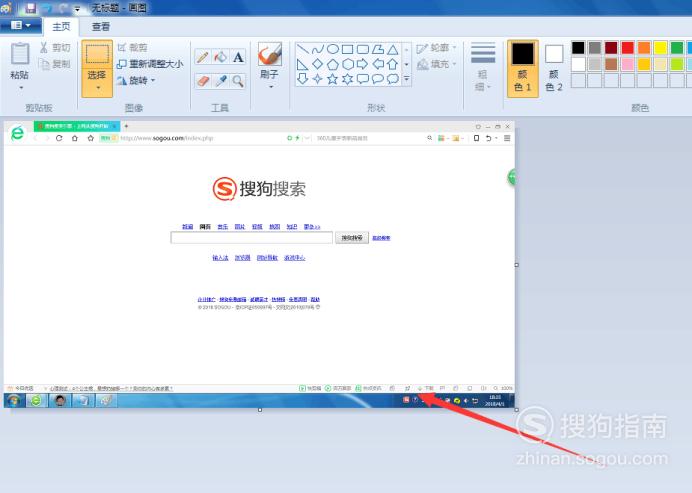The image size is (692, 493).
Task: Choose the Up arrow shape
Action: pos(393,64)
